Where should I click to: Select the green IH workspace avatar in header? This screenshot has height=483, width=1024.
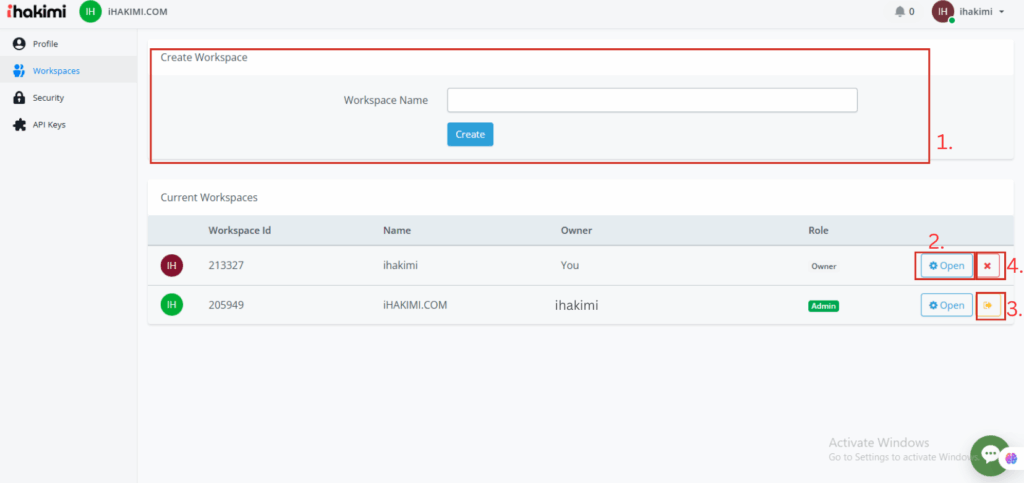click(x=90, y=12)
